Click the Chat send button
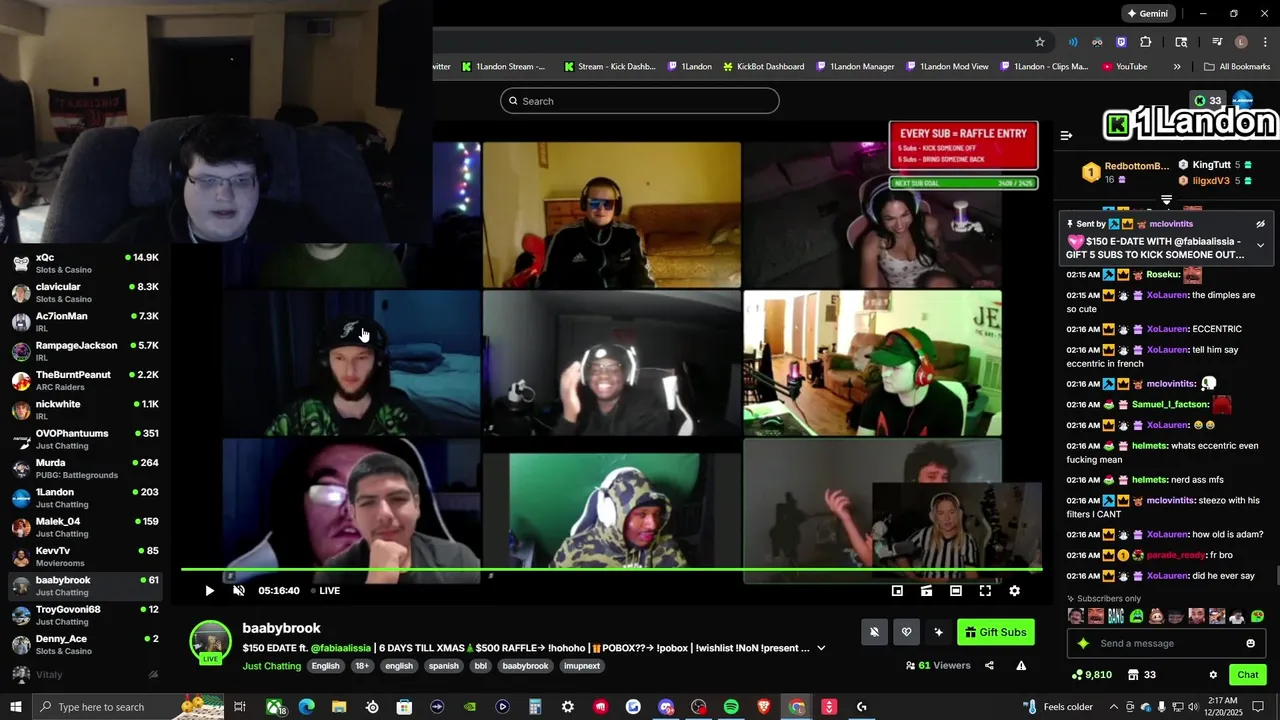Screen dimensions: 1280x720 (1248, 675)
